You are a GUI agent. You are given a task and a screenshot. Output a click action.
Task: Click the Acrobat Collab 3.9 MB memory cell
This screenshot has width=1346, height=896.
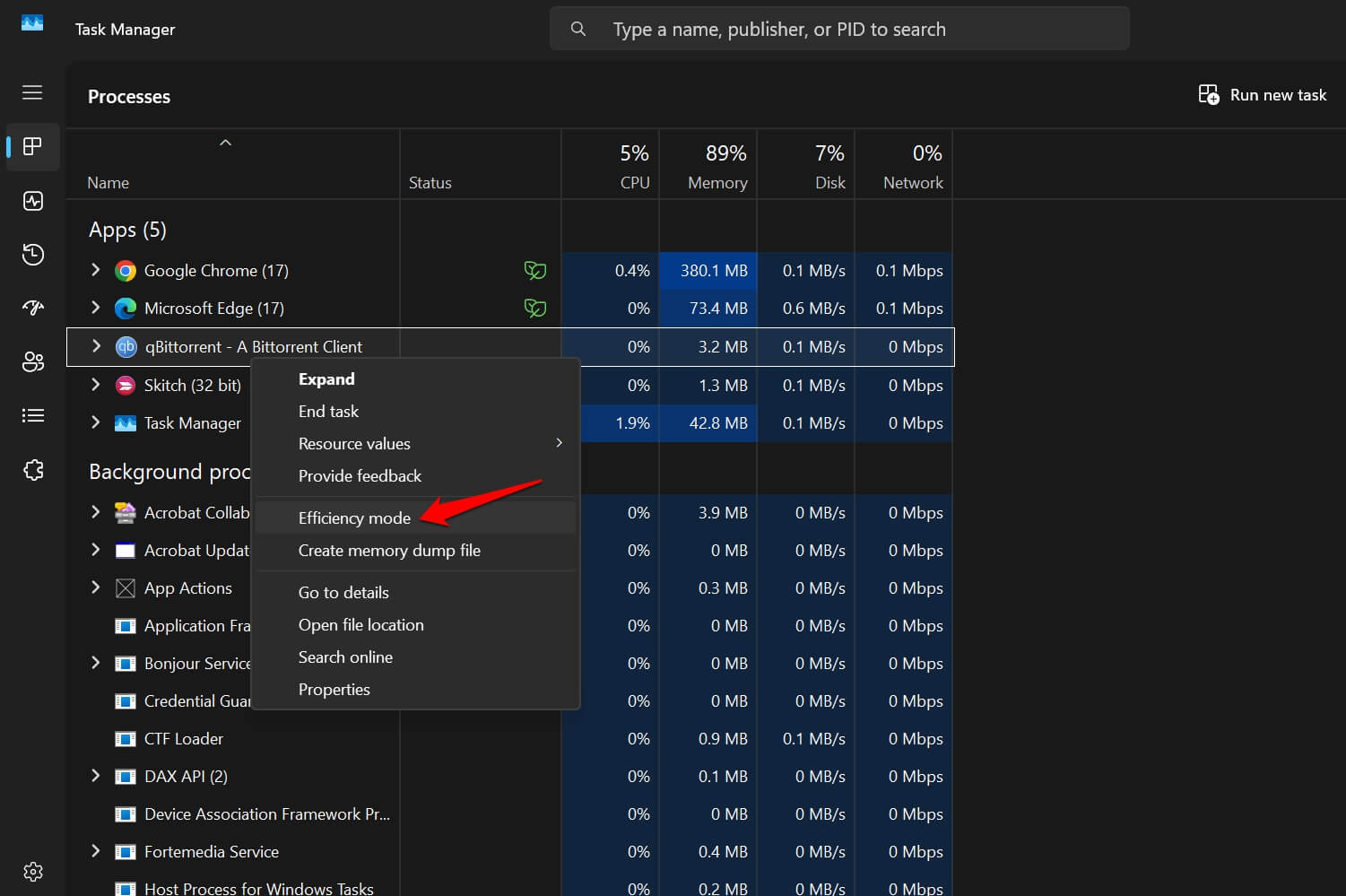click(708, 513)
